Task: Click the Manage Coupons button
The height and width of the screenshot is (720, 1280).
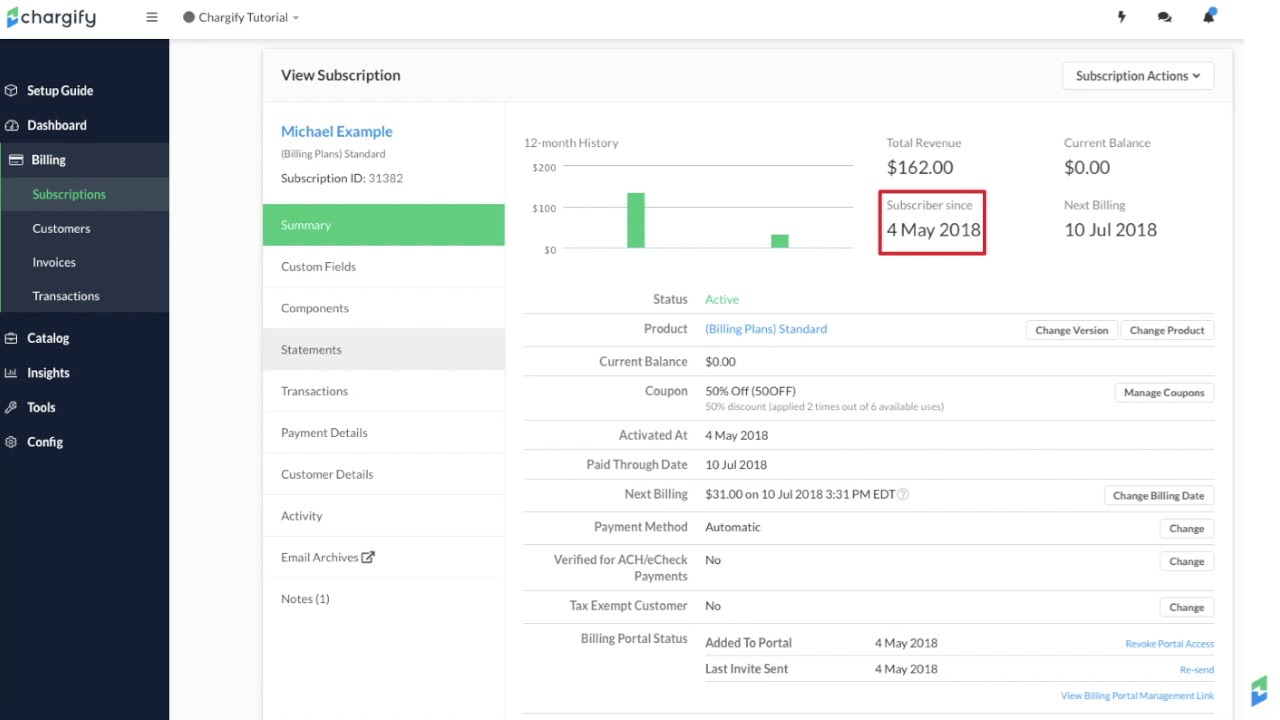Action: point(1164,393)
